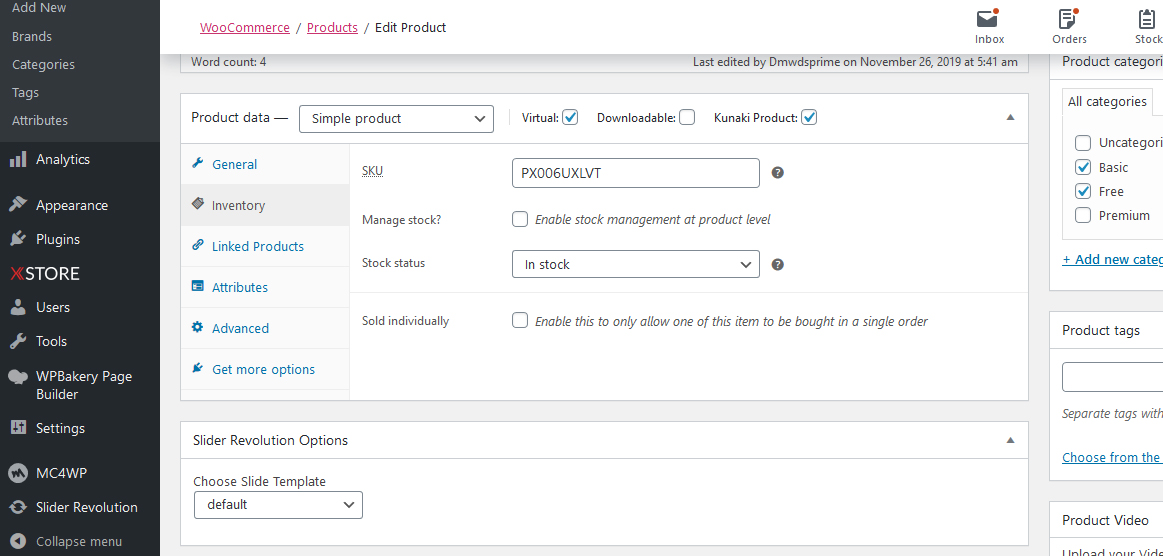This screenshot has height=556, width=1163.
Task: Click the SKU help question mark icon
Action: tap(777, 173)
